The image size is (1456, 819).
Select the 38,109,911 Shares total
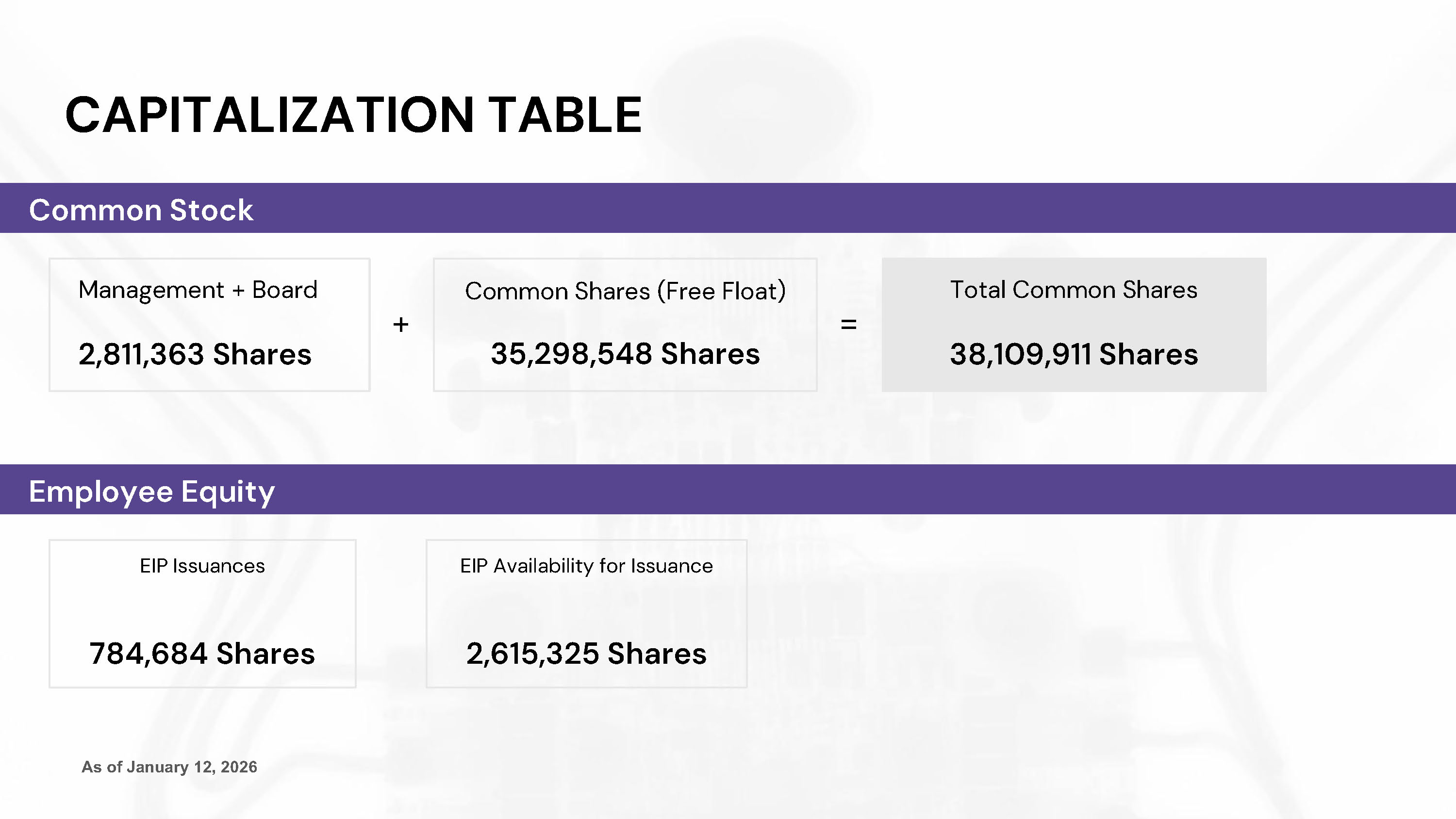tap(1074, 354)
